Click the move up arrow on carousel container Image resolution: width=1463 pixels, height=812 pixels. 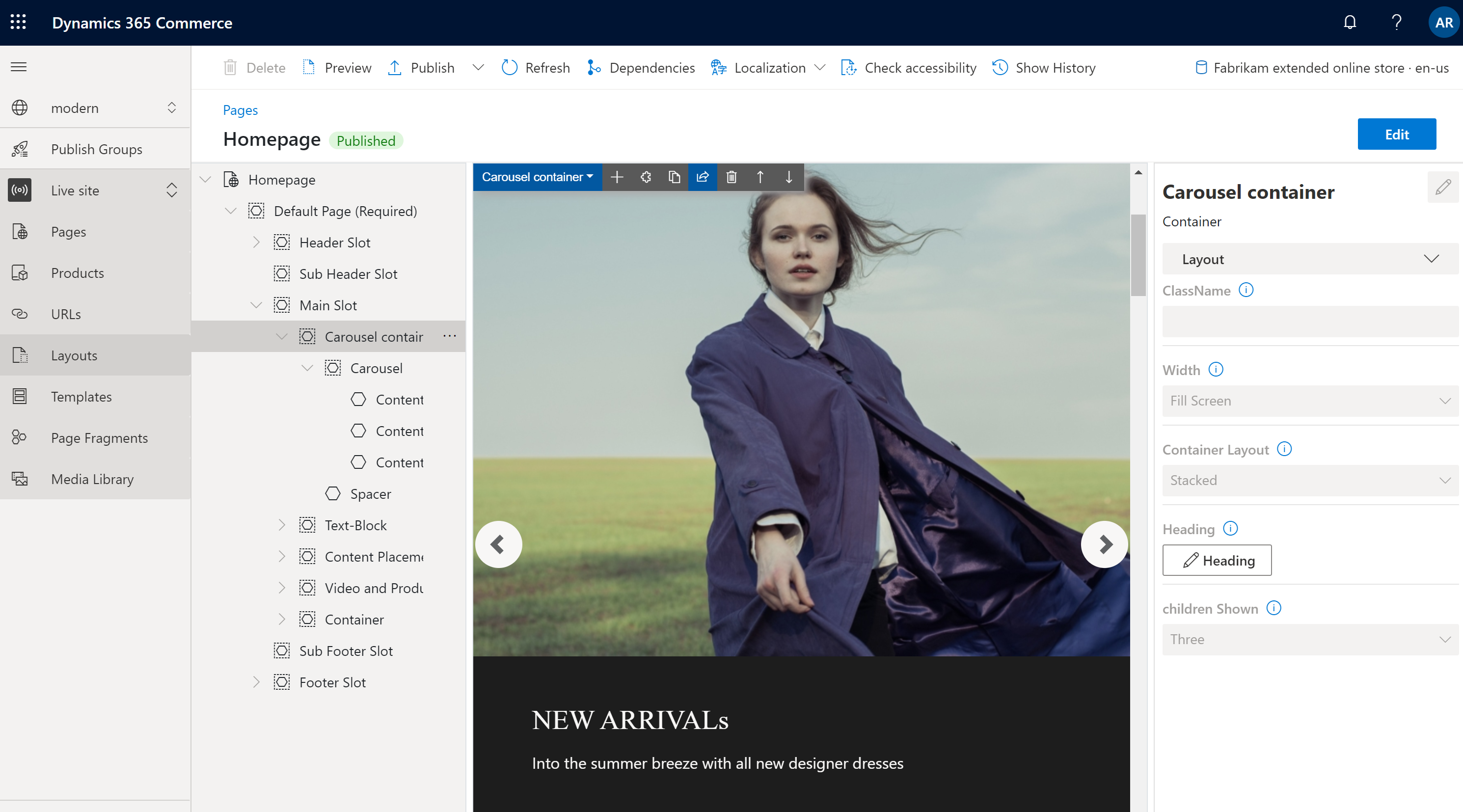tap(760, 177)
